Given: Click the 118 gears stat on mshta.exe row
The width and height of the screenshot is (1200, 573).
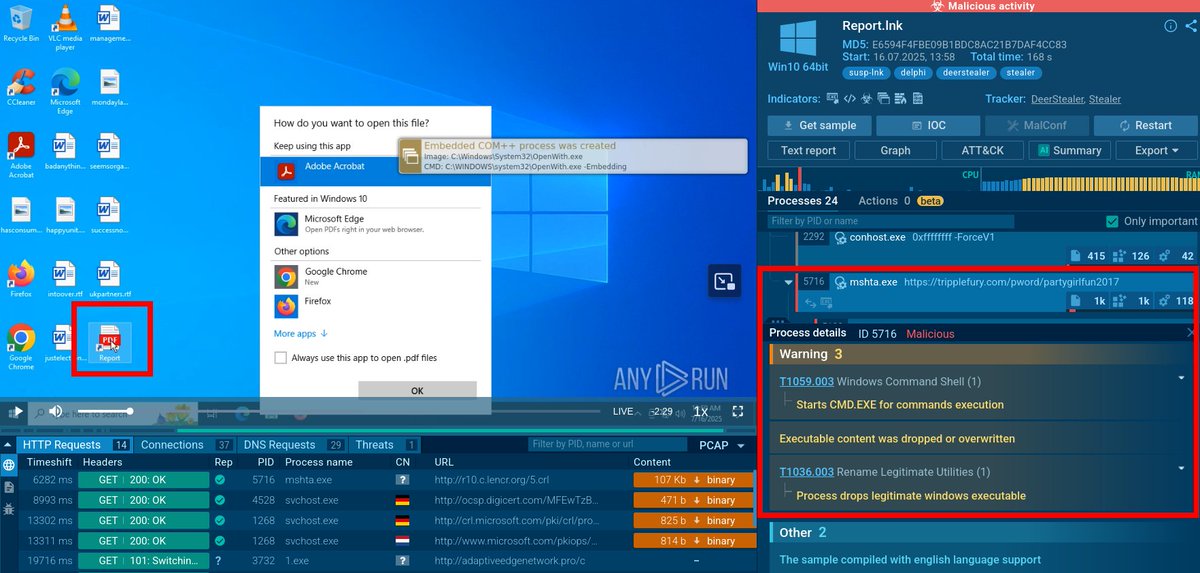Looking at the screenshot, I should (1176, 301).
